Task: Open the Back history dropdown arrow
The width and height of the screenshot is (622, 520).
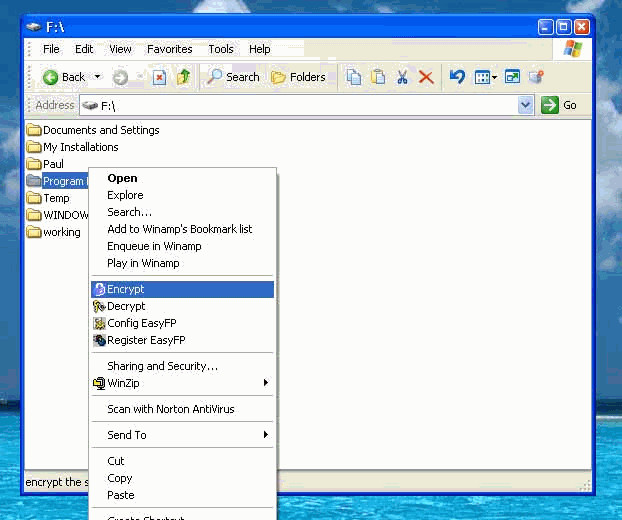Action: click(x=97, y=76)
